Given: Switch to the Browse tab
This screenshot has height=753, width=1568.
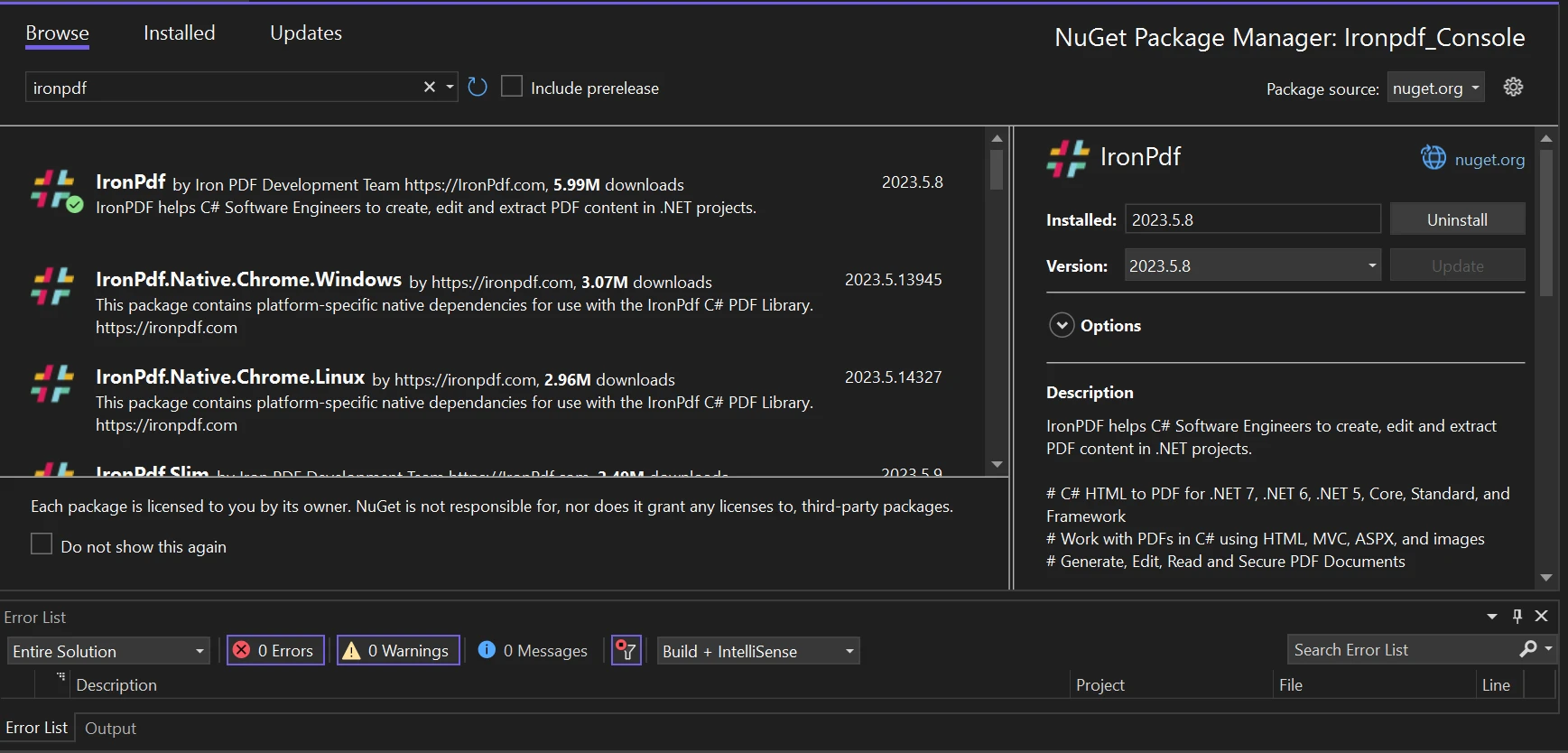Looking at the screenshot, I should click(57, 33).
